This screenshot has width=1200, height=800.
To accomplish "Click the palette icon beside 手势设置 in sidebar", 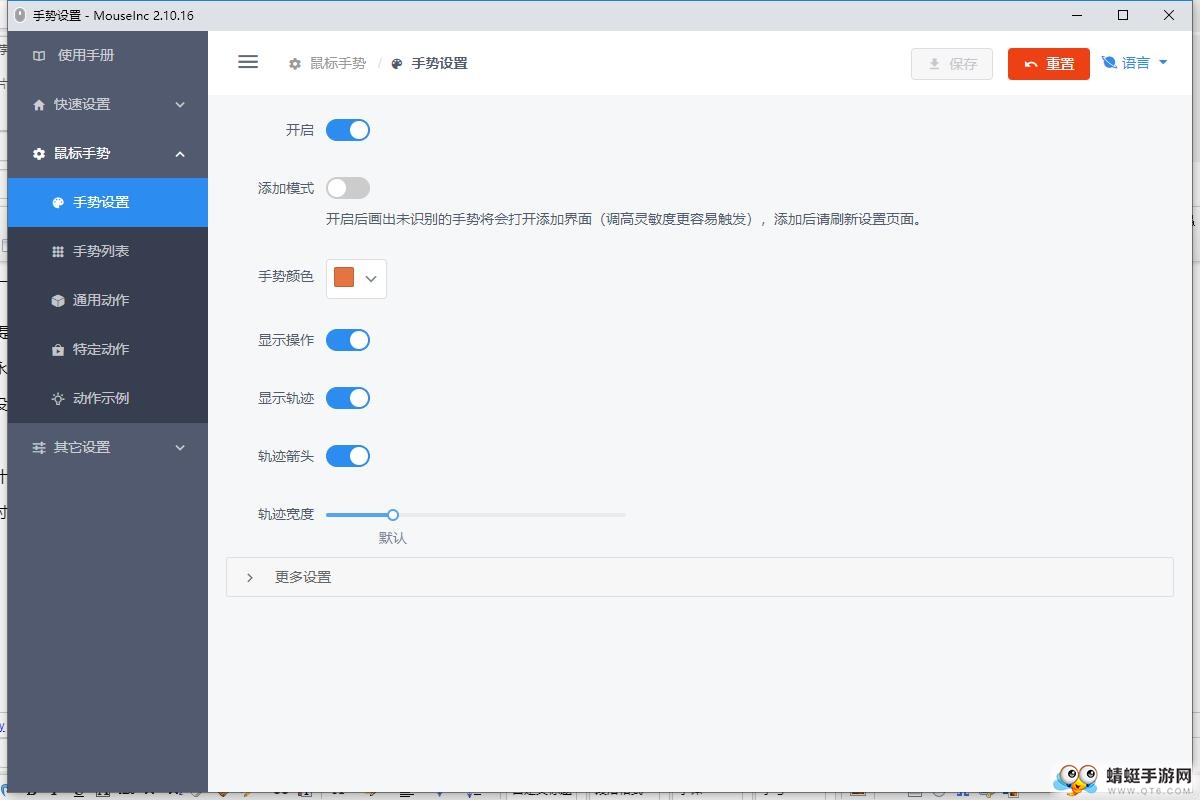I will 58,203.
